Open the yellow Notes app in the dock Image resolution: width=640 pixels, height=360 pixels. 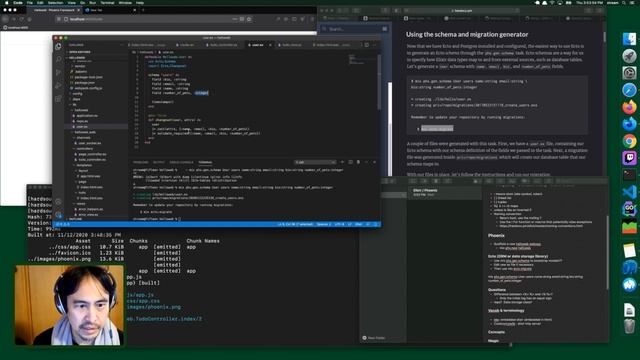(629, 250)
